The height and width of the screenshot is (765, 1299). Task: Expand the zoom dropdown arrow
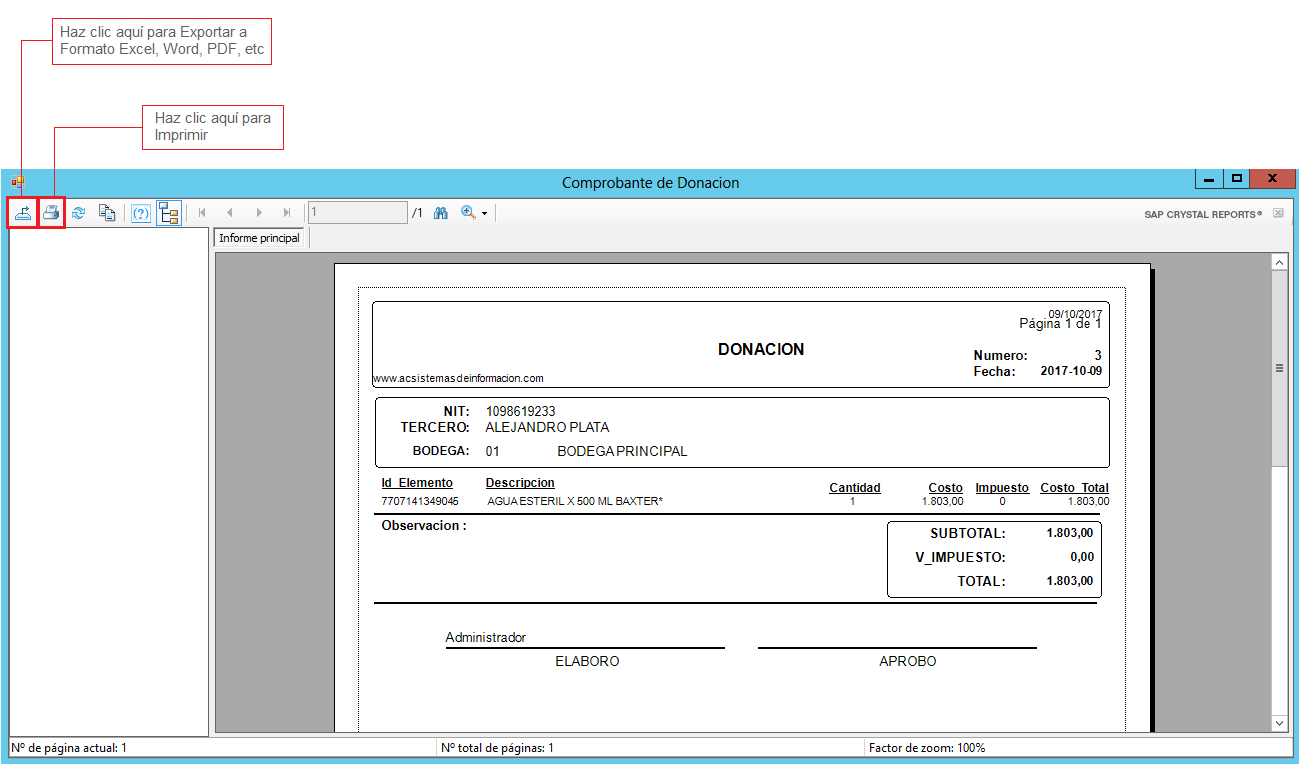(x=484, y=214)
